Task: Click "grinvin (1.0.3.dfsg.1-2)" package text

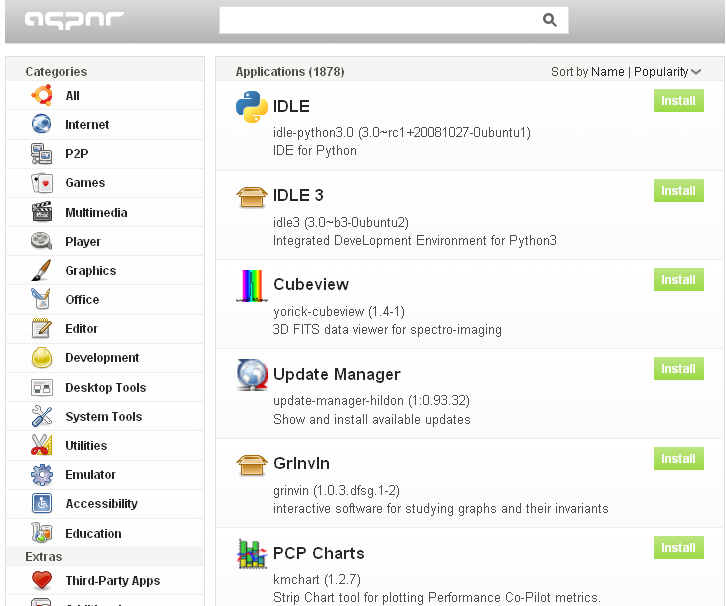Action: pos(336,490)
